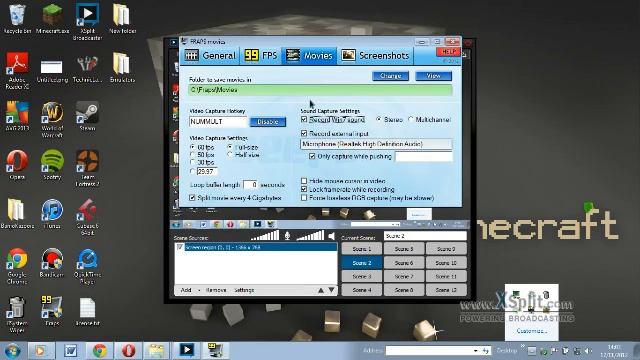Viewport: 640px width, 360px height.
Task: Move the selected source down with the arrow
Action: tap(331, 290)
